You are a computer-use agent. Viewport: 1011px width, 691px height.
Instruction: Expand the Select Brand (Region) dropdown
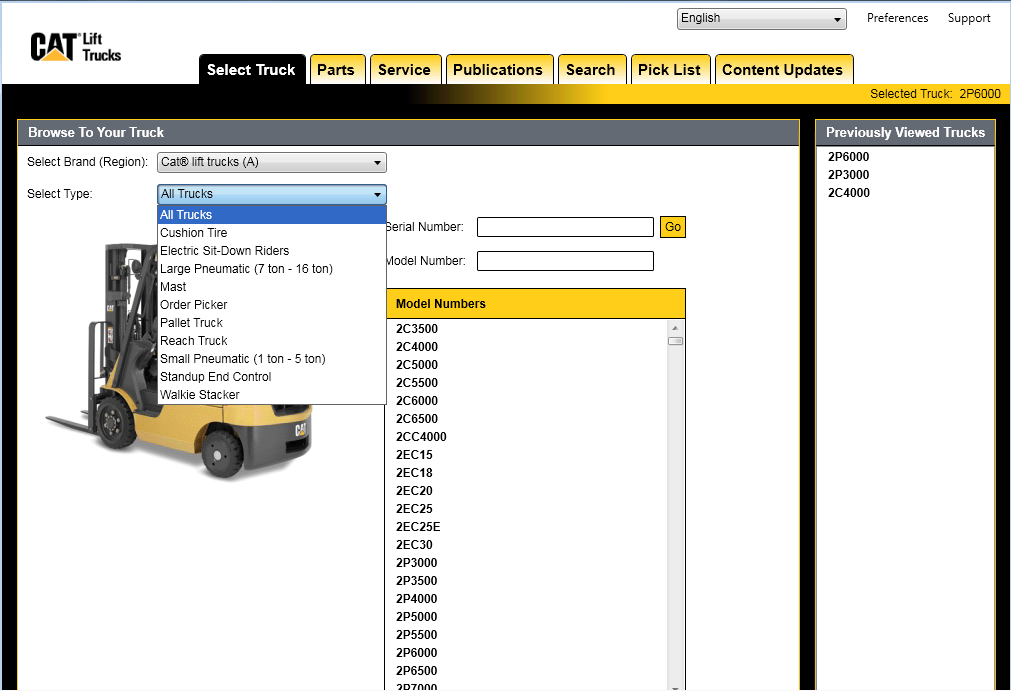tap(271, 162)
